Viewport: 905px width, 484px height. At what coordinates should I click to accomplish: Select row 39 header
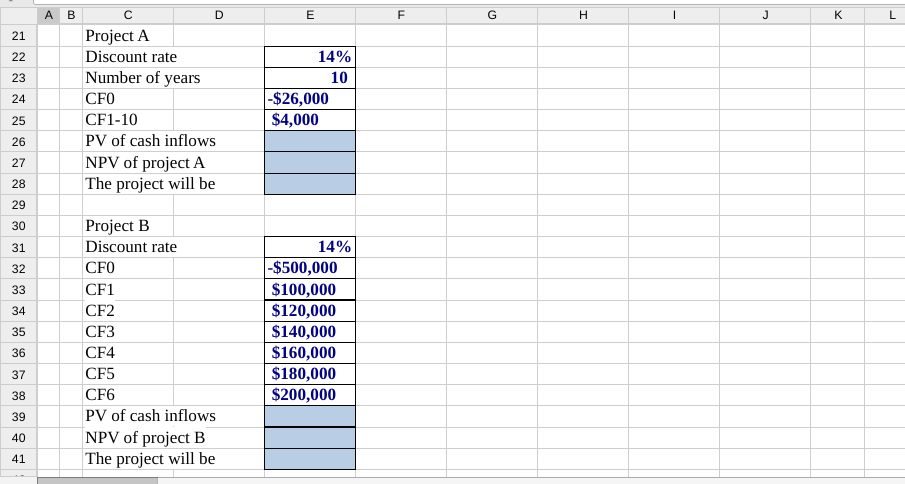point(18,417)
